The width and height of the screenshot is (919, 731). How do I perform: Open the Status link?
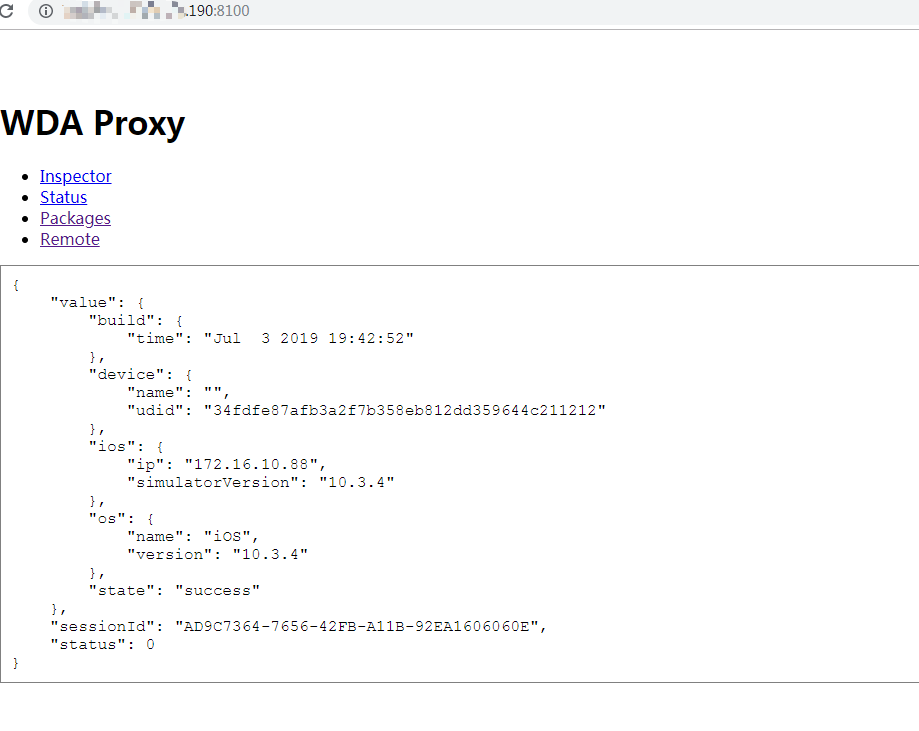[63, 197]
